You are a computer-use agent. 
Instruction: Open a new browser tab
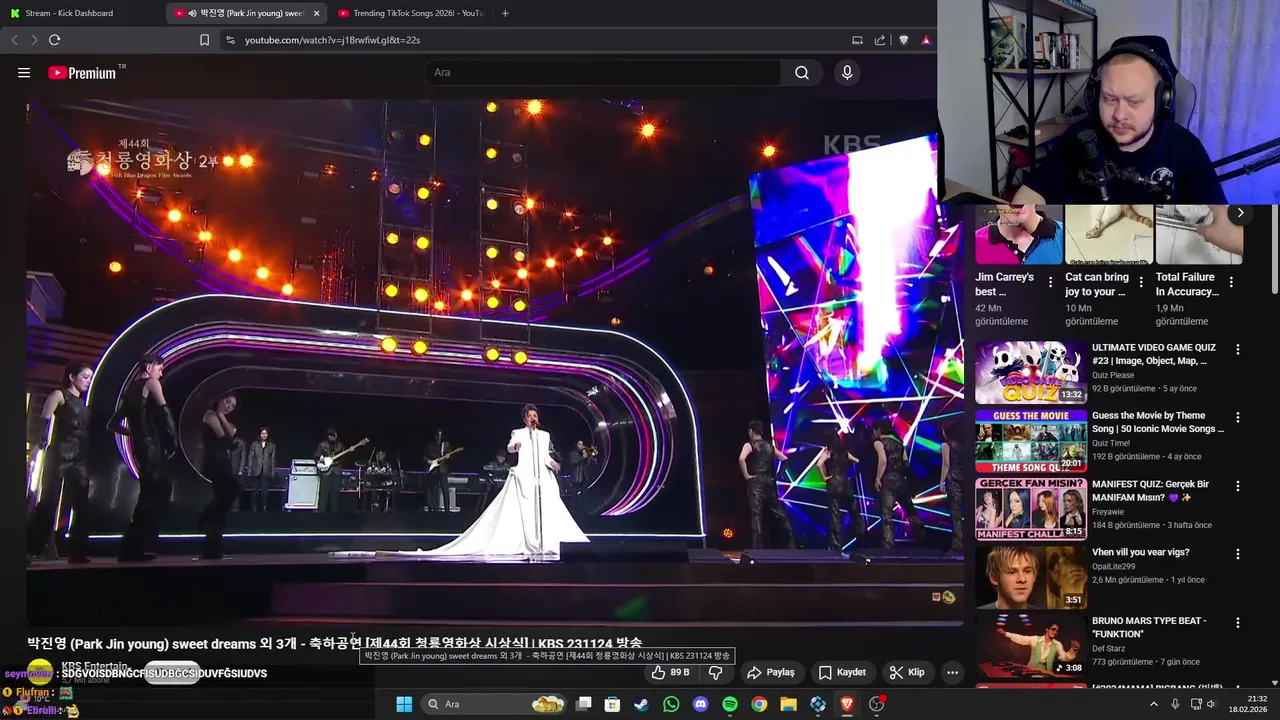pyautogui.click(x=505, y=13)
